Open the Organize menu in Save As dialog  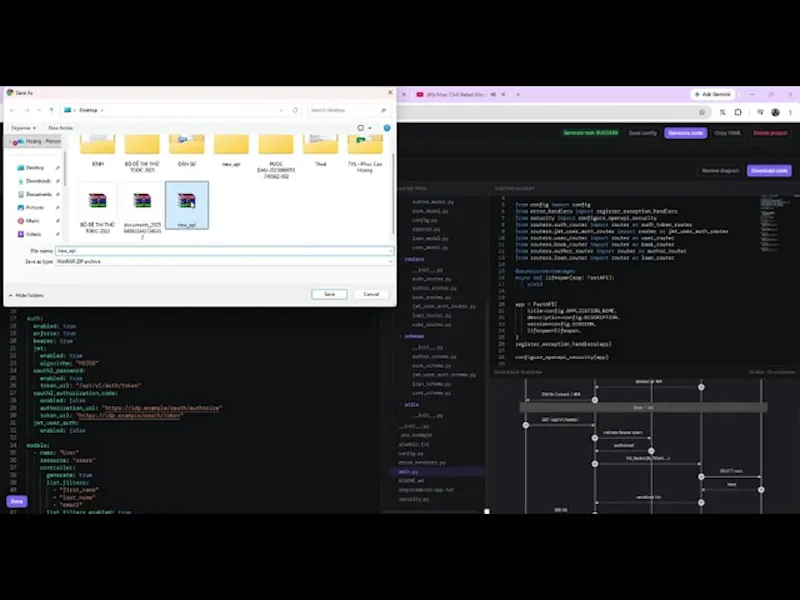pos(23,128)
